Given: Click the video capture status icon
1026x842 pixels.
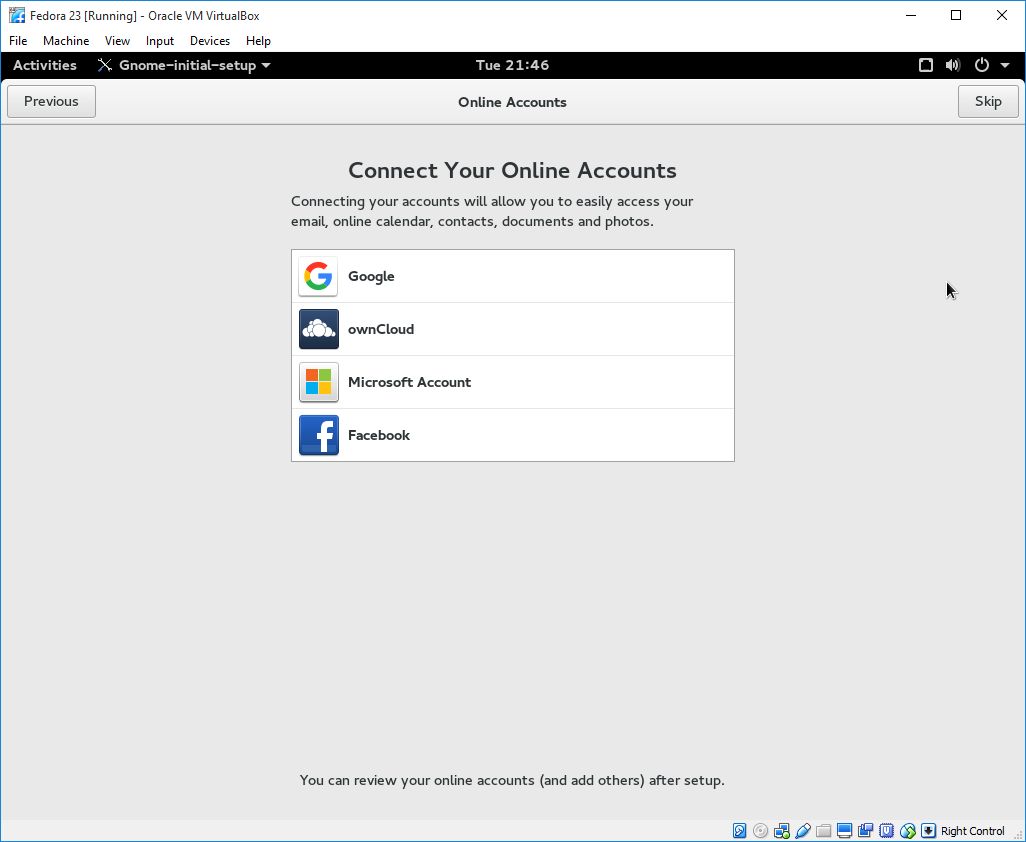Looking at the screenshot, I should coord(866,831).
